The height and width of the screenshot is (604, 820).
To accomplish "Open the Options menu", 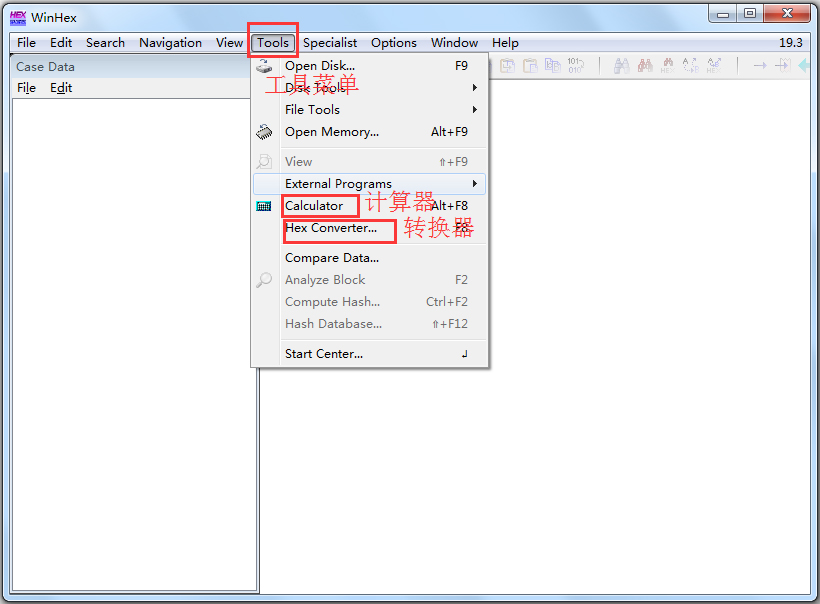I will (394, 42).
